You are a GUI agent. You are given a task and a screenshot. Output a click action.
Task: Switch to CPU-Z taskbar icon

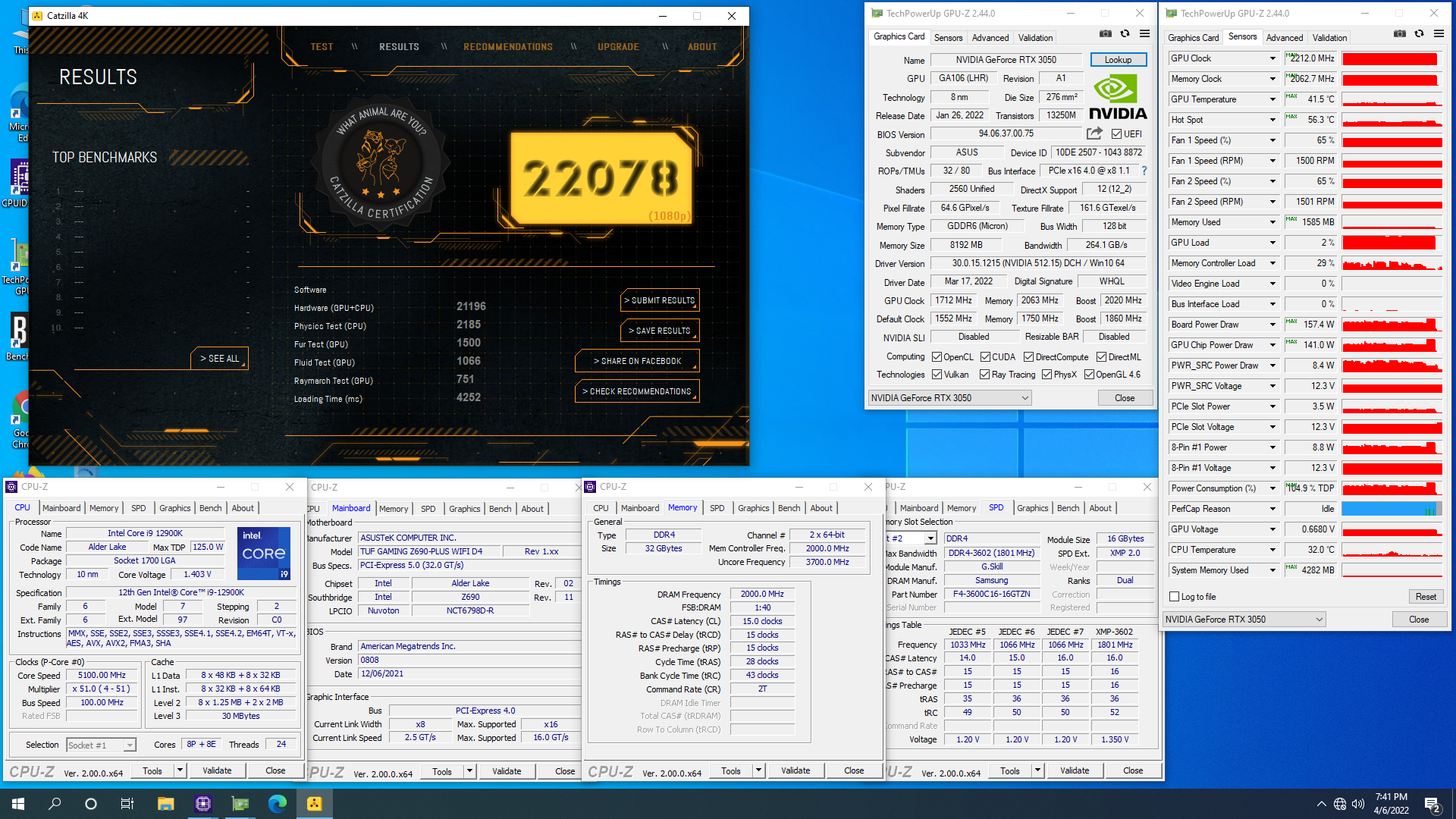point(202,803)
